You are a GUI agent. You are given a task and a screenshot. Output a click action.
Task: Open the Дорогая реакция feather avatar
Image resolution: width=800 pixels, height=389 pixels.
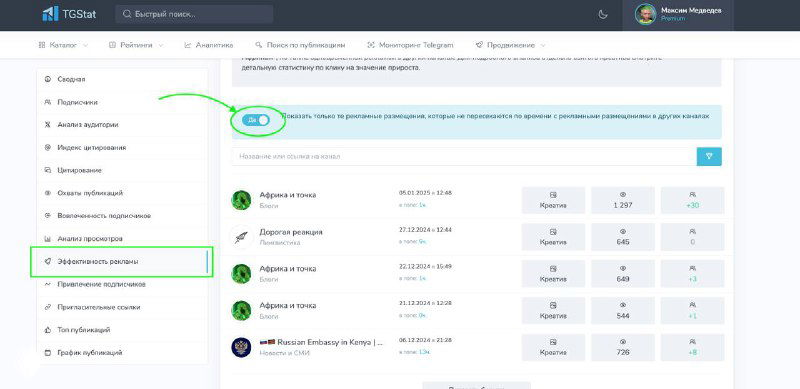(241, 237)
